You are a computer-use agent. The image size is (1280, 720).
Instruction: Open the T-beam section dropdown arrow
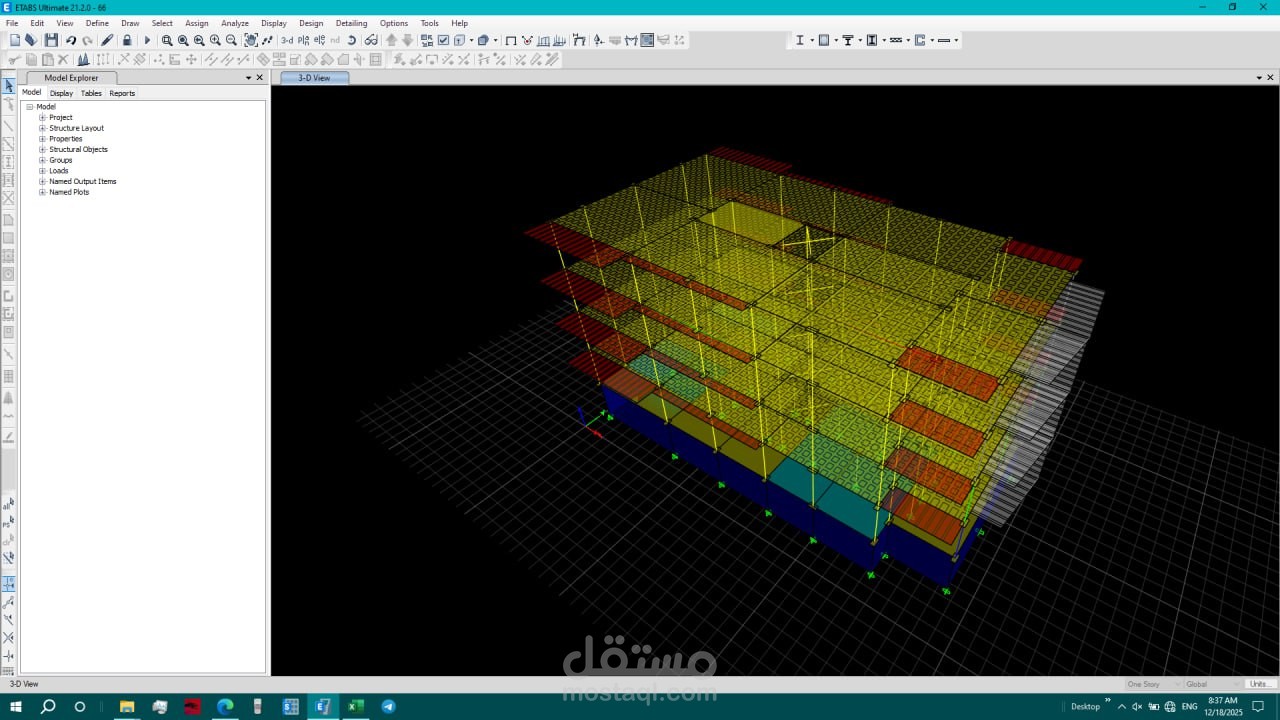point(860,40)
